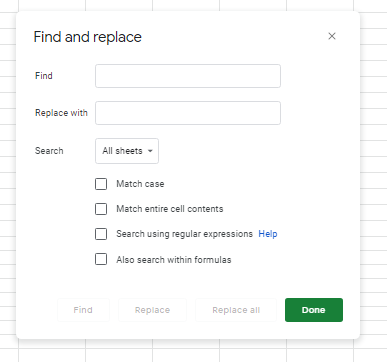Image resolution: width=387 pixels, height=362 pixels.
Task: Click the 'Find and replace' title text
Action: click(x=88, y=37)
